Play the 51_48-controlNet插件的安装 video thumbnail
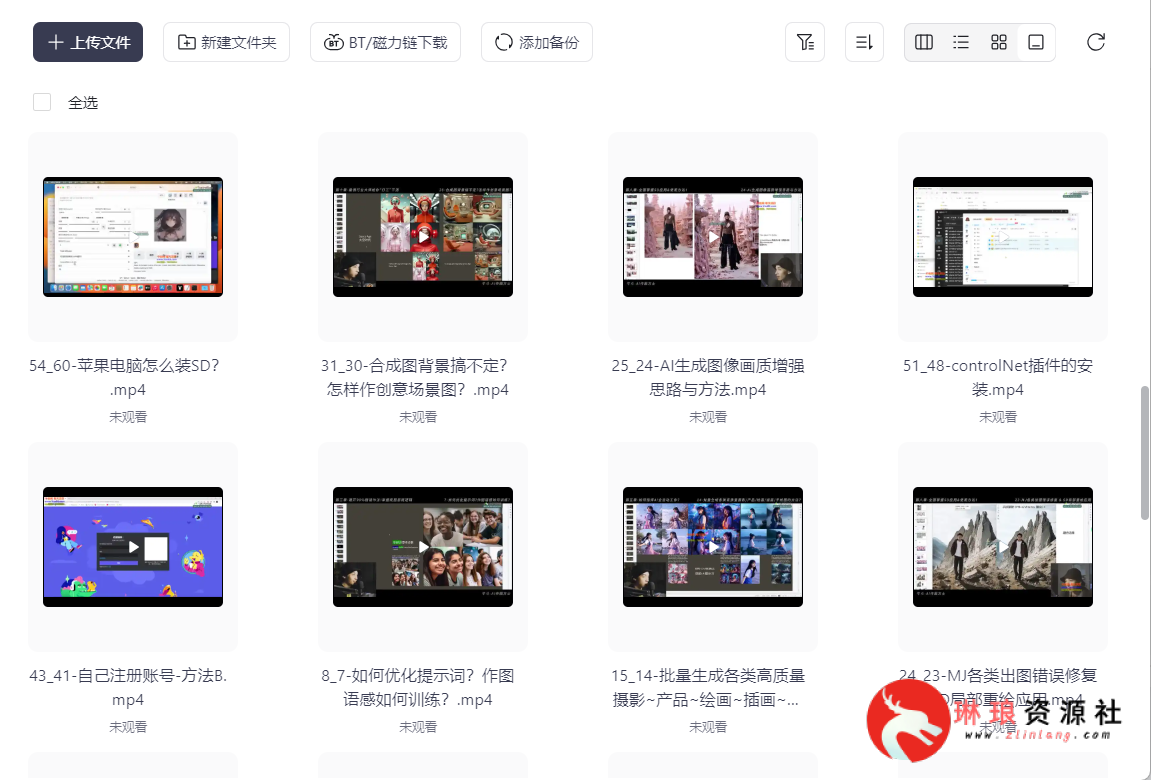Screen dimensions: 1151x780 [1003, 237]
